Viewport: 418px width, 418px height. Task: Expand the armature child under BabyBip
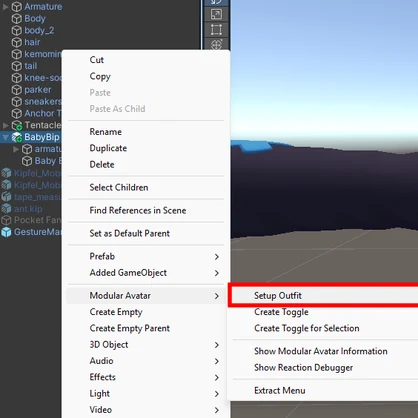click(x=16, y=149)
